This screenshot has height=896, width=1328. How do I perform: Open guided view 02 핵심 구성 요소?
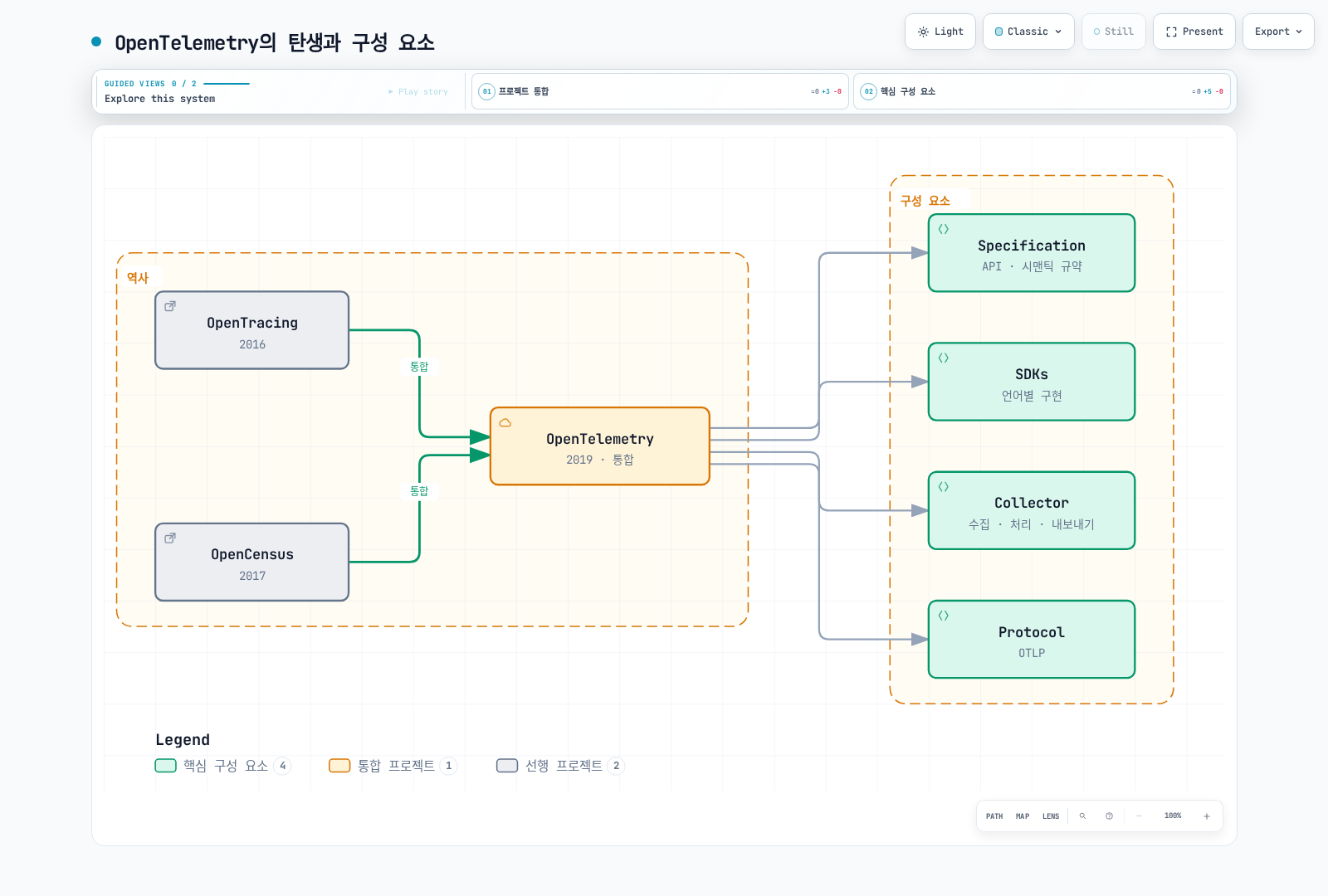point(1042,91)
